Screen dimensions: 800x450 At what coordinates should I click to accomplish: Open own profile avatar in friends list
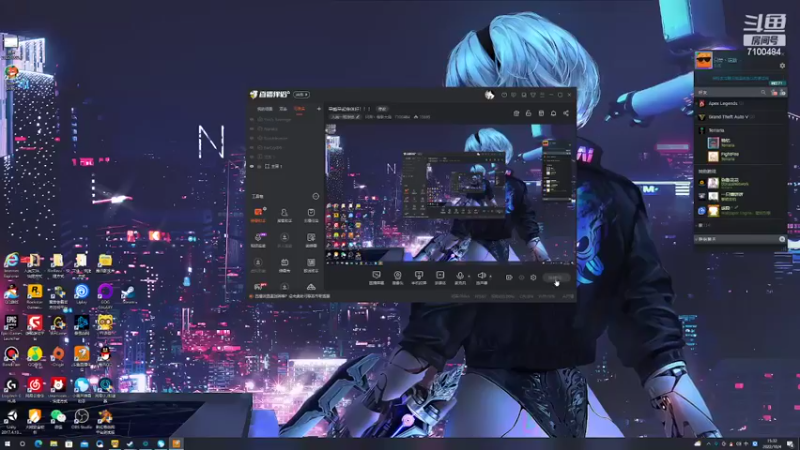(704, 60)
